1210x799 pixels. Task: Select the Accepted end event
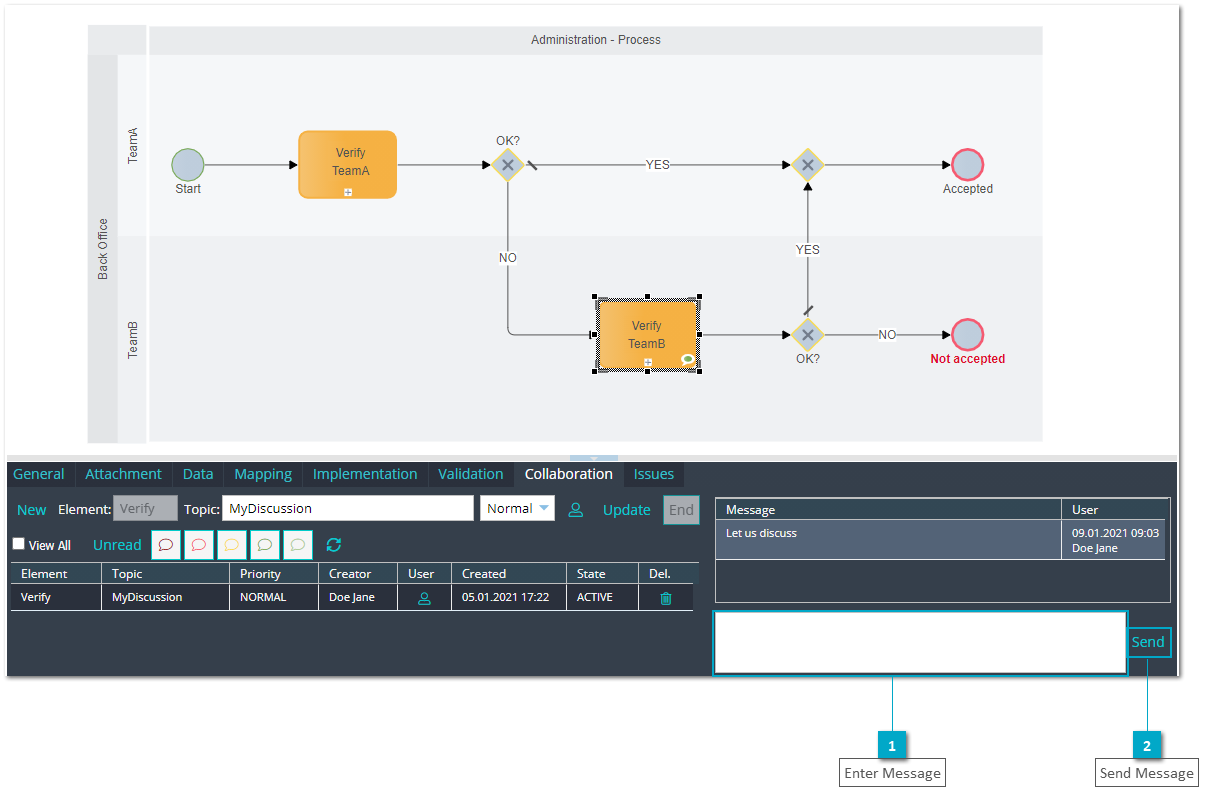point(967,165)
